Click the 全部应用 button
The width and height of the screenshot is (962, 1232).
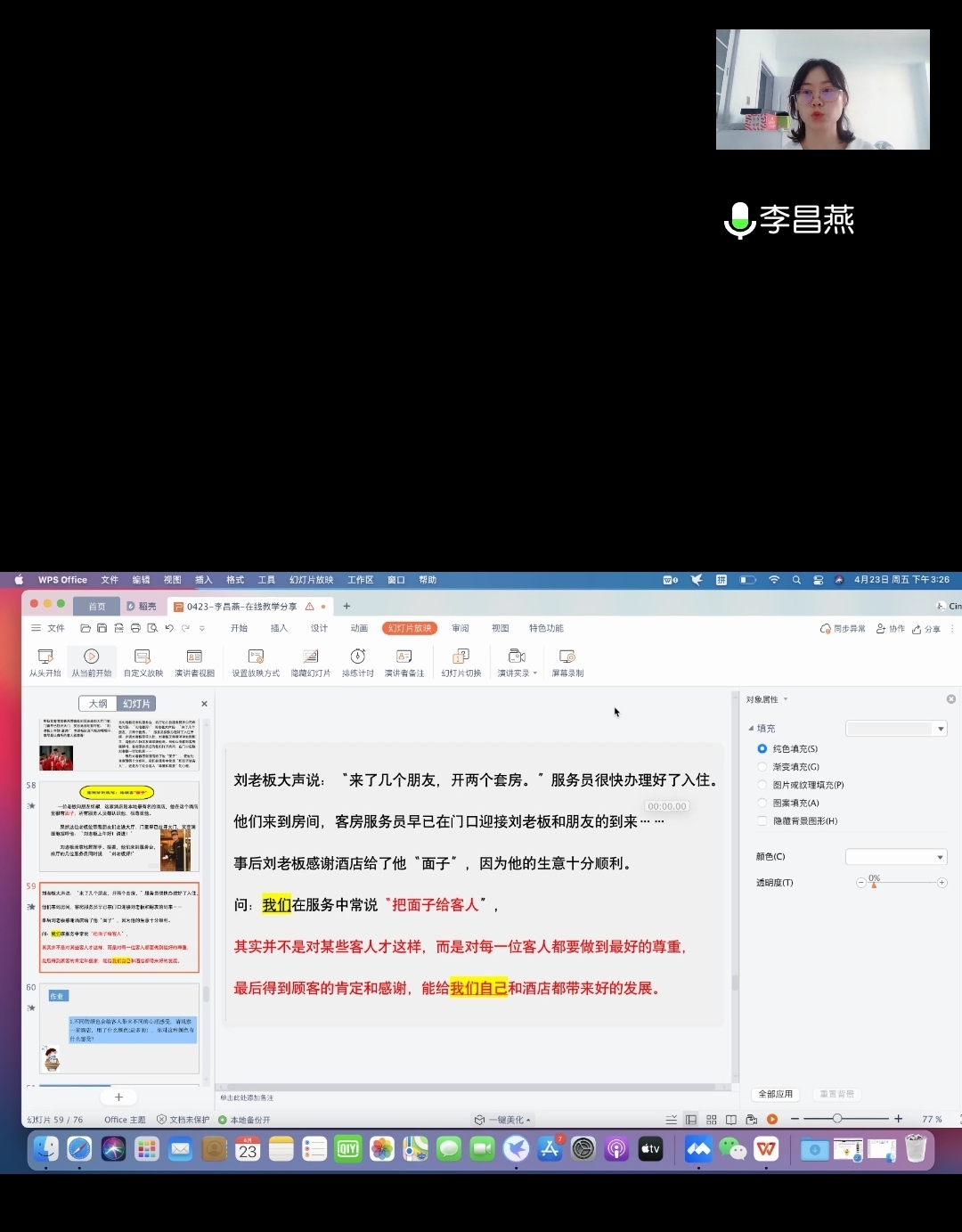pyautogui.click(x=775, y=1094)
